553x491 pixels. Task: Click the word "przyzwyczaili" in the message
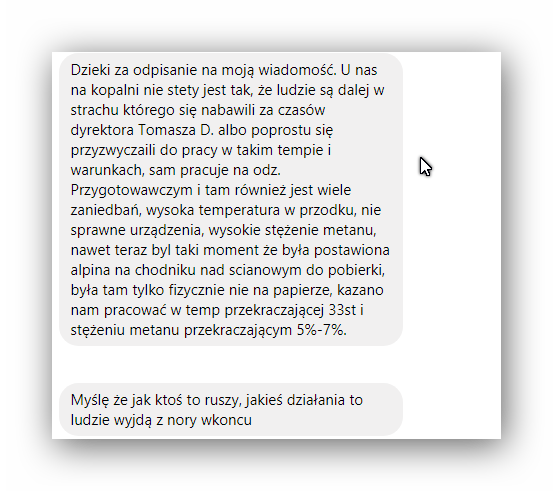click(113, 151)
